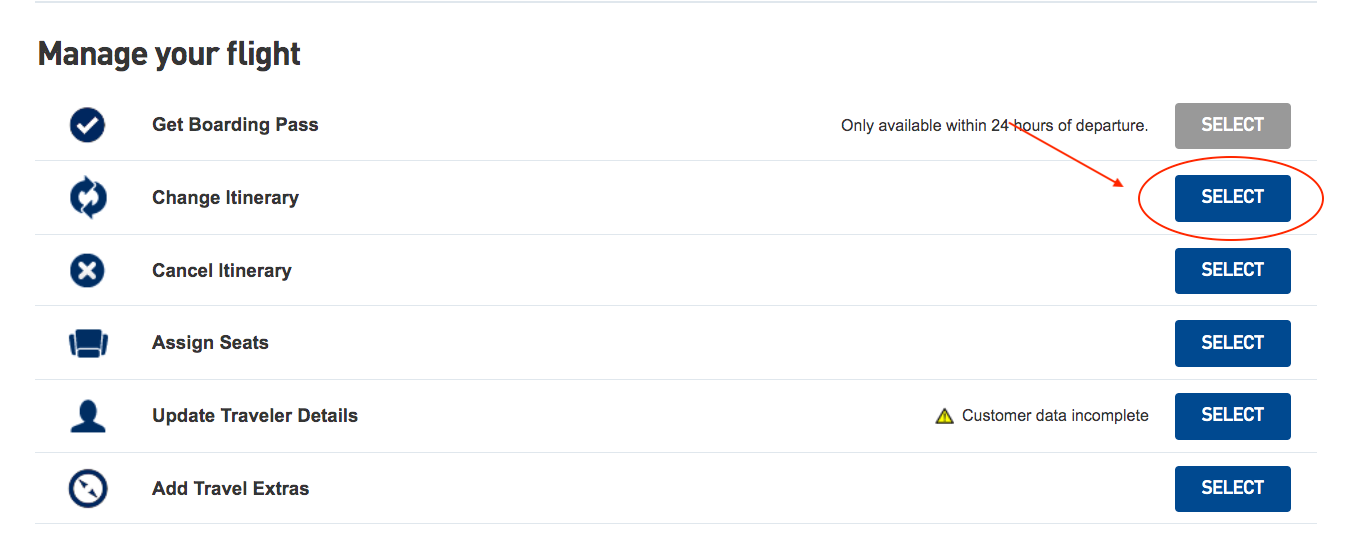This screenshot has width=1350, height=542.
Task: Click the yellow warning triangle icon
Action: [944, 416]
